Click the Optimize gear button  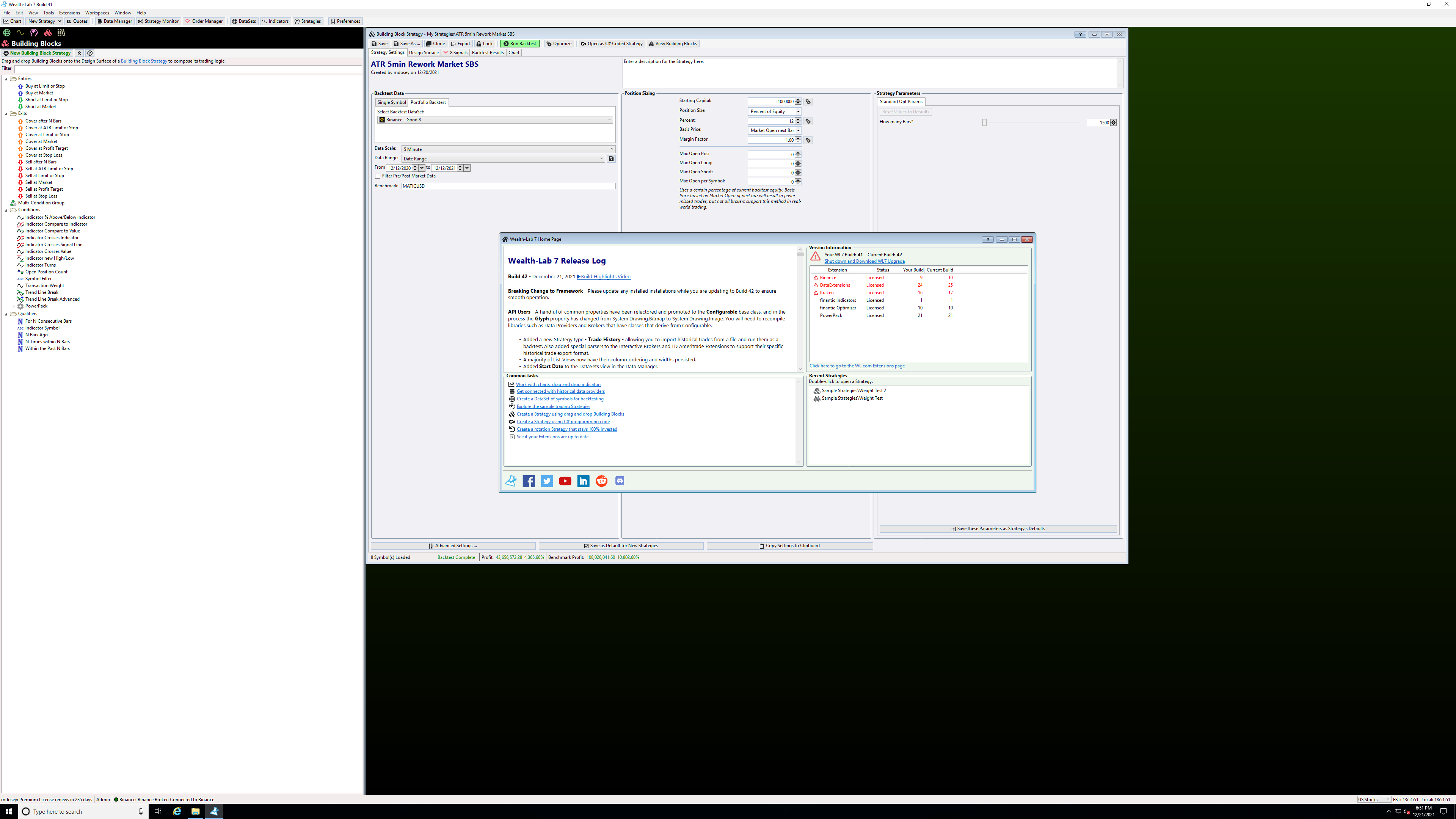(x=559, y=44)
